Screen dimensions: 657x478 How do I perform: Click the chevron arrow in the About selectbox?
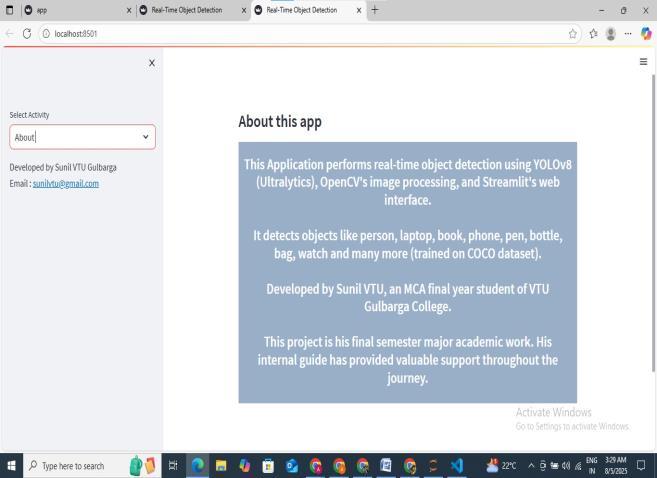(145, 137)
